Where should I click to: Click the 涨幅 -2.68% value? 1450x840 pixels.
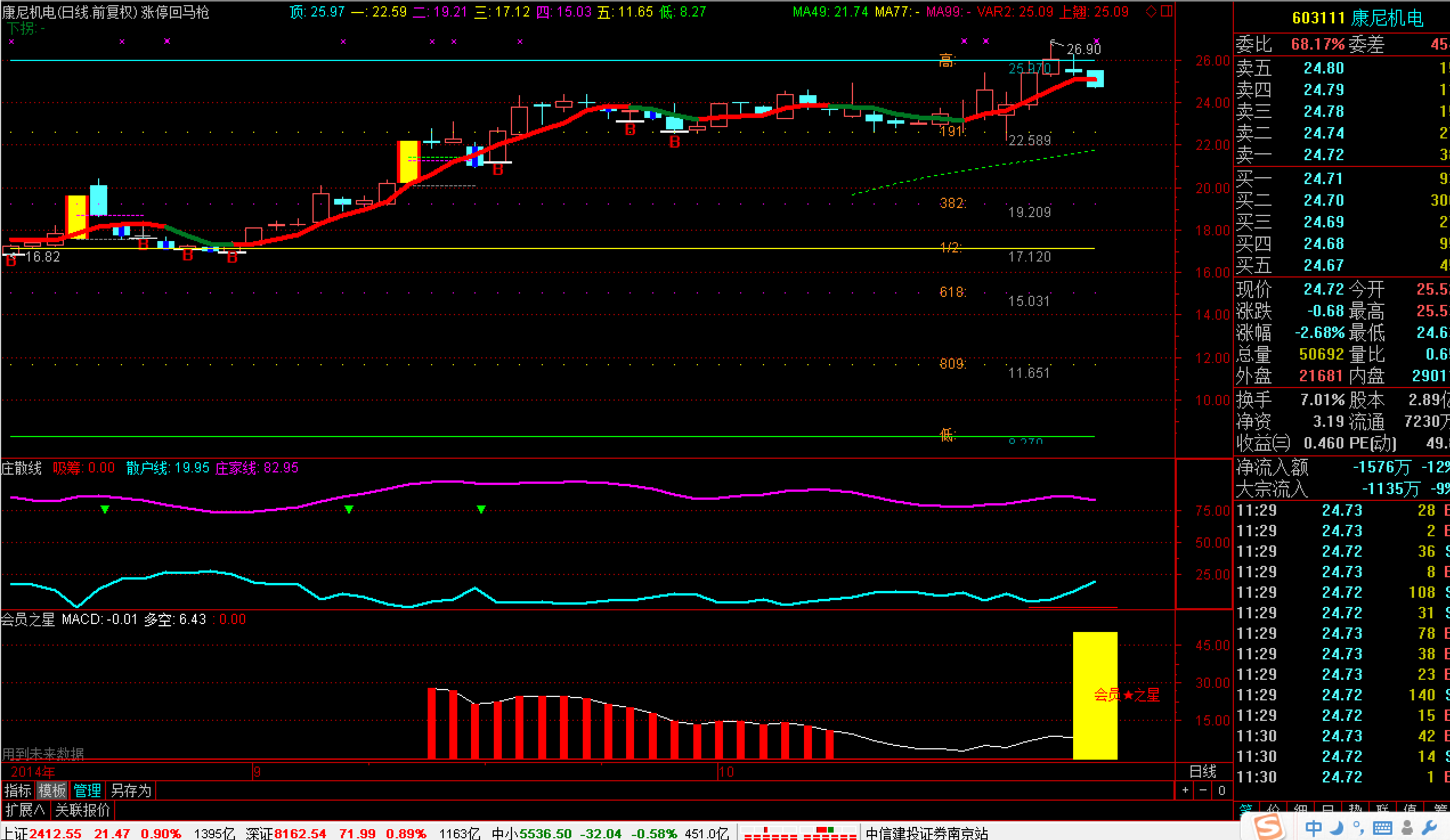[1319, 333]
